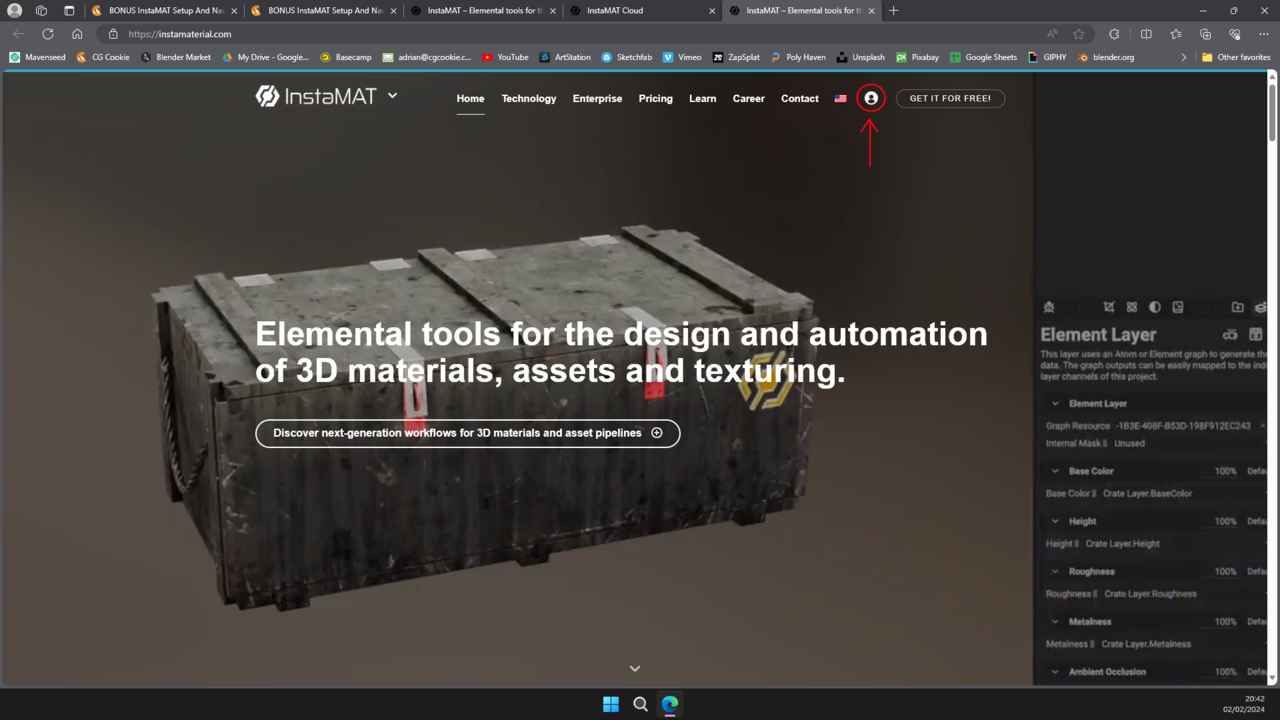Open Edge split screen icon
Image resolution: width=1280 pixels, height=720 pixels.
tap(1146, 34)
